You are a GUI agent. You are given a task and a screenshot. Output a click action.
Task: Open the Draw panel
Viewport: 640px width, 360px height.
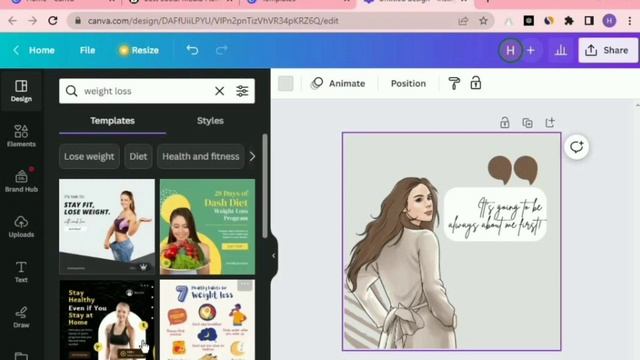coord(21,317)
